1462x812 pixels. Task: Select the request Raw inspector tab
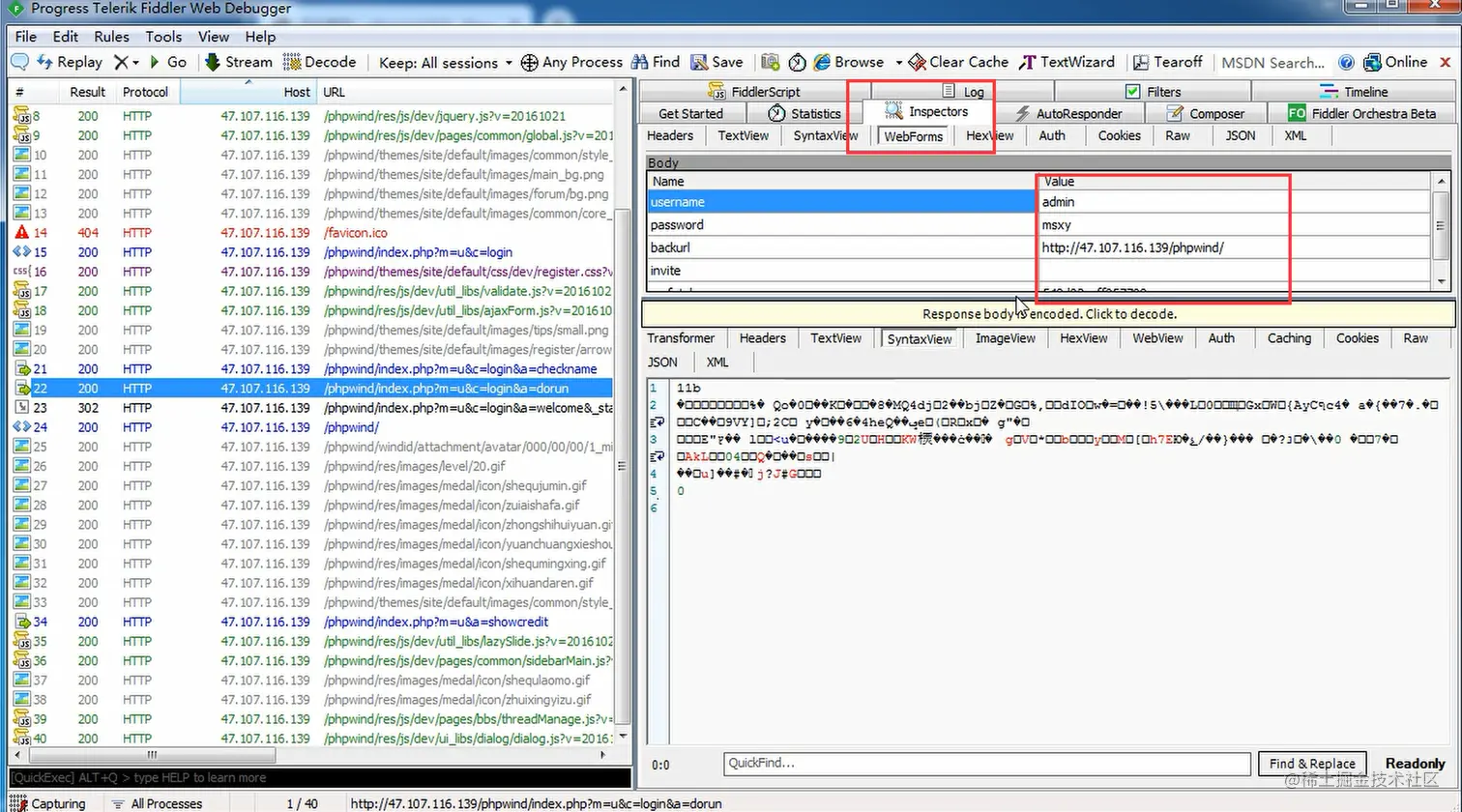1178,135
